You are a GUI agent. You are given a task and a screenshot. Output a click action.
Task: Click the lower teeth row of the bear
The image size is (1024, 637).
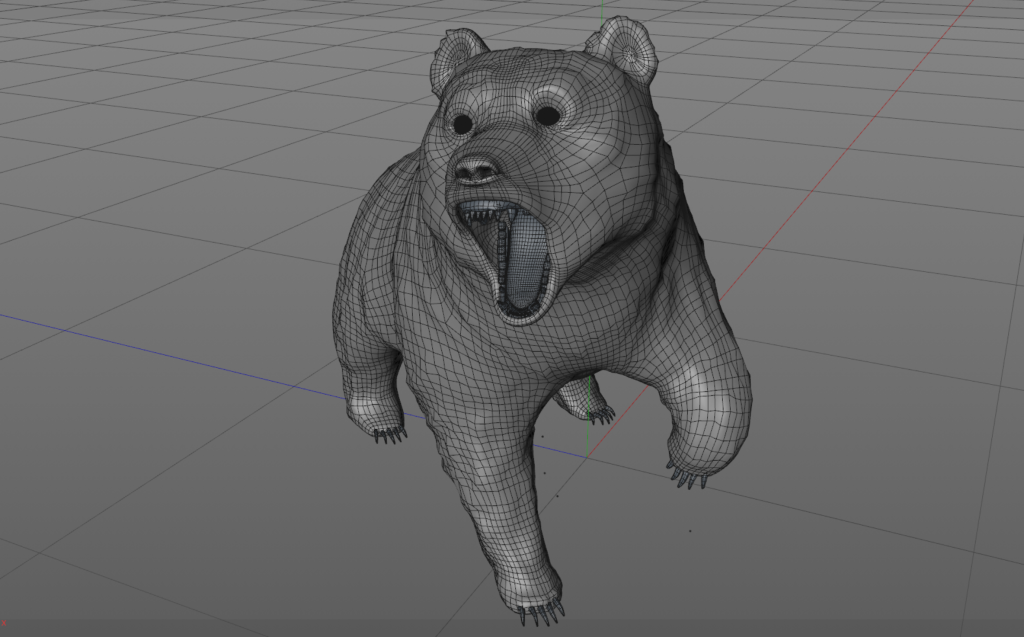[523, 313]
